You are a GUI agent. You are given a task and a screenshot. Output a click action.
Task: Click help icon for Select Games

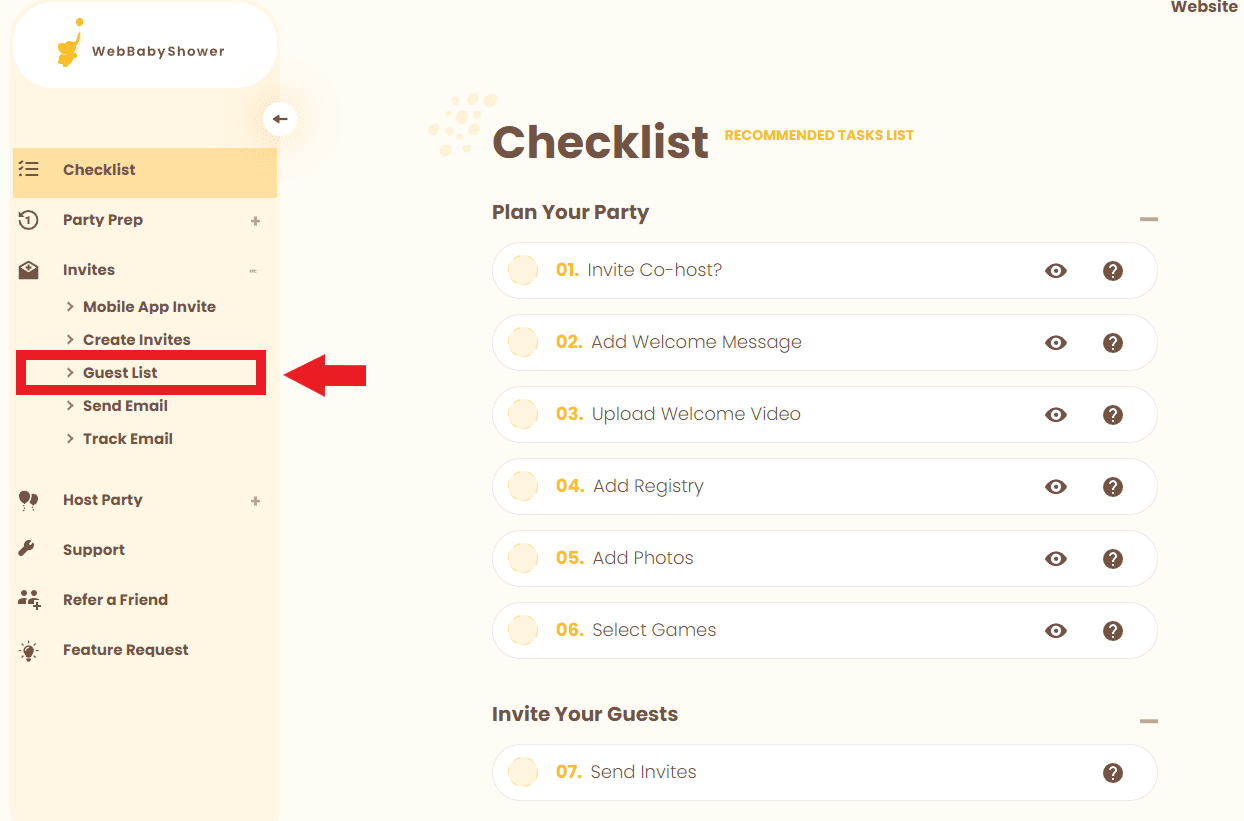(1112, 630)
